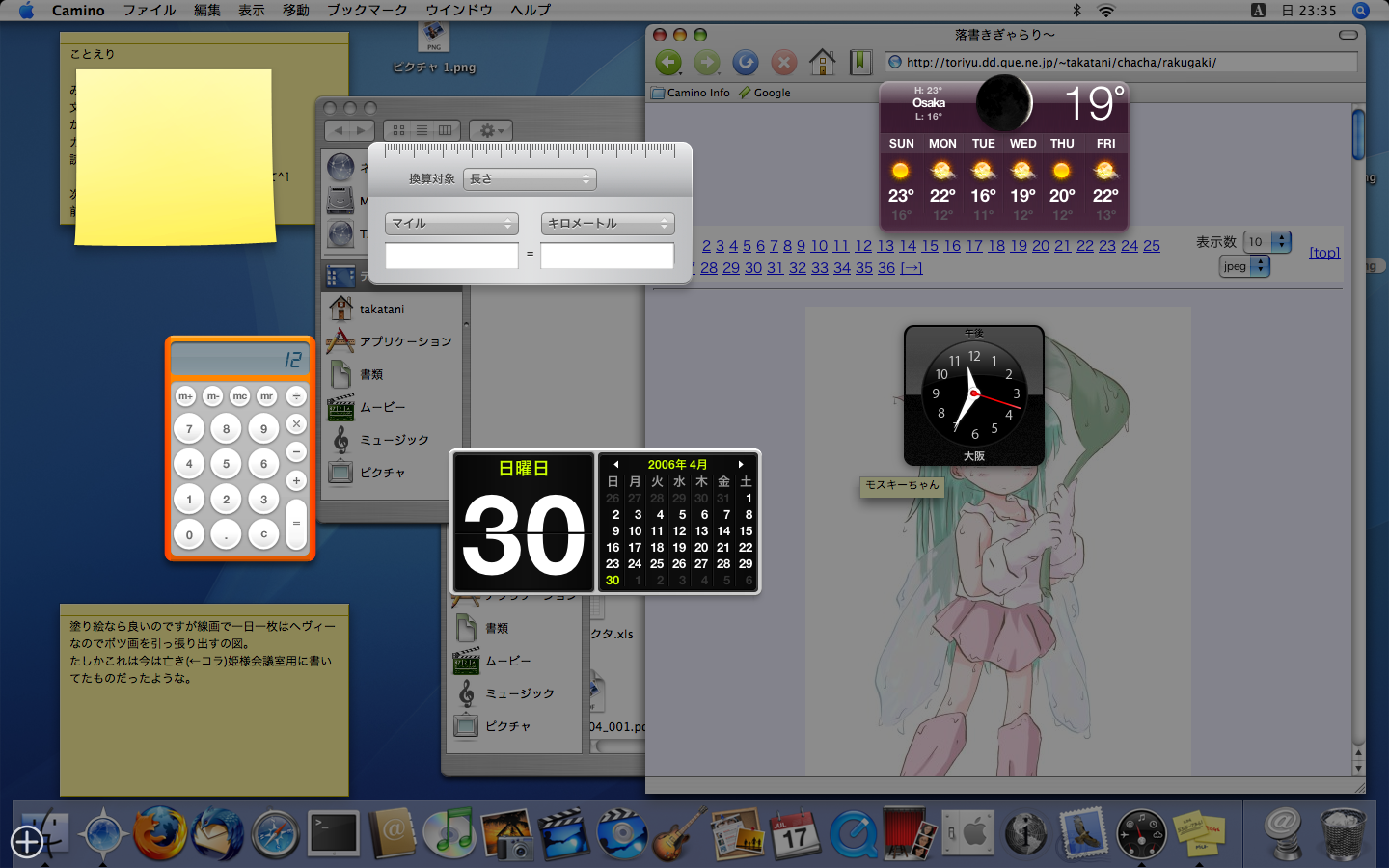Open the jpeg format dropdown

click(x=1244, y=266)
